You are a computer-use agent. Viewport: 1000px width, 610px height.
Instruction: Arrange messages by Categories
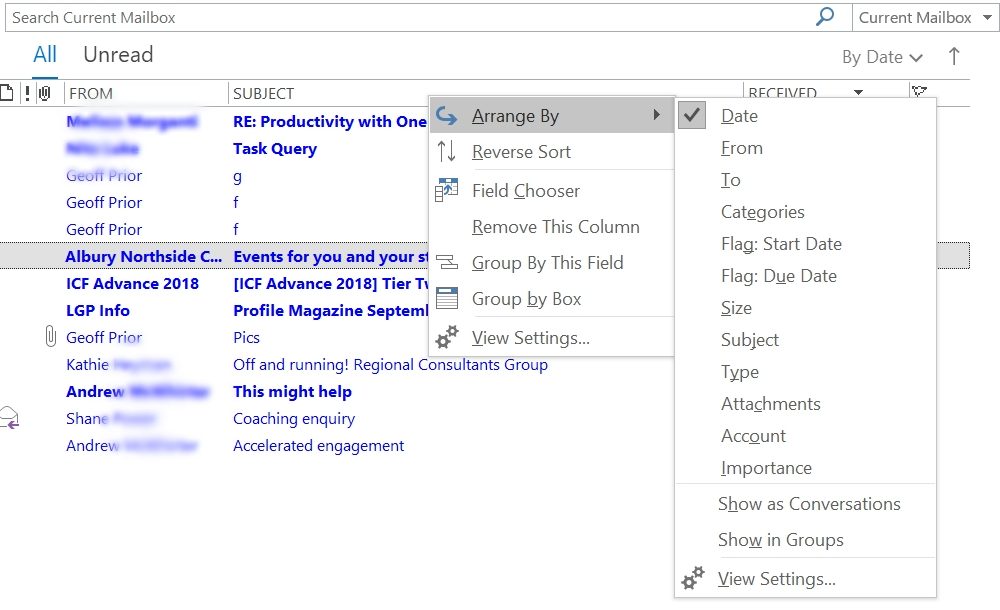pos(805,212)
